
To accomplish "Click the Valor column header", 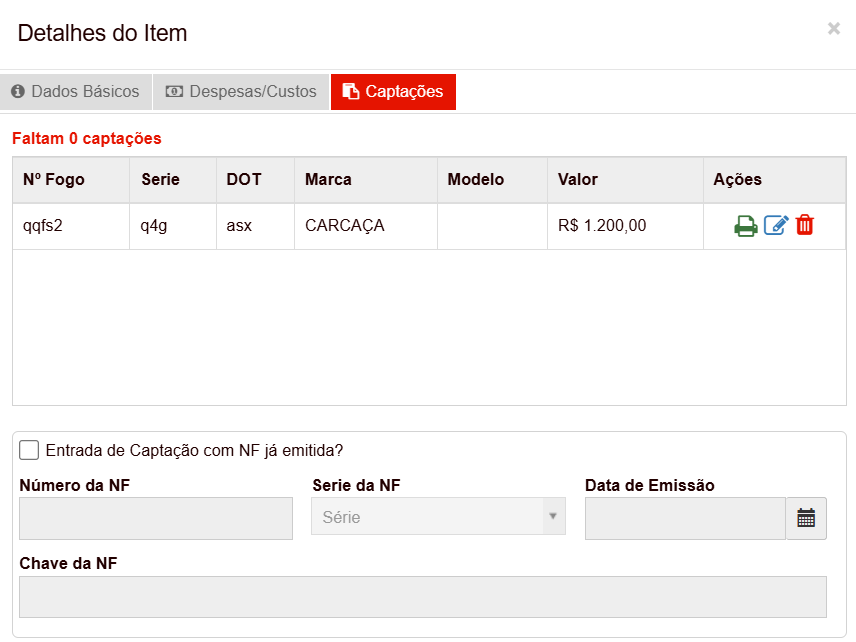I will click(x=625, y=180).
